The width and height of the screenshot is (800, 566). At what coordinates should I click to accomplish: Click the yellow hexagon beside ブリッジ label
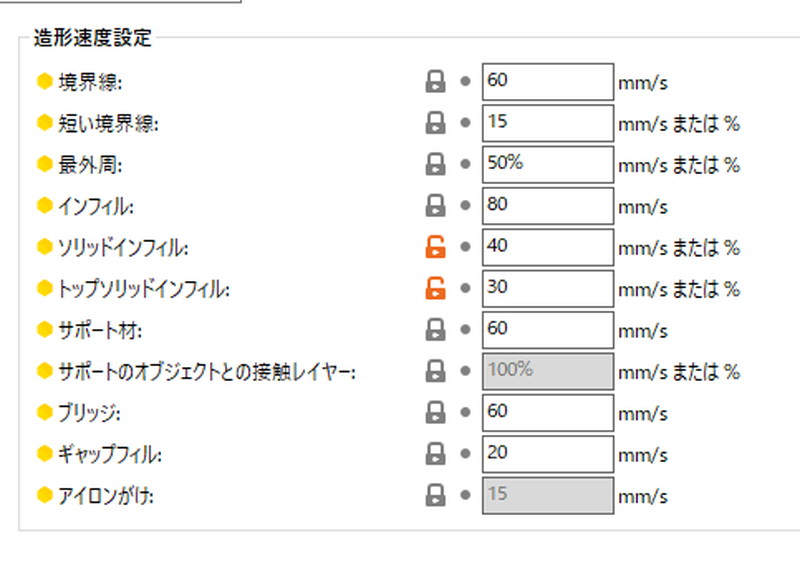click(45, 412)
